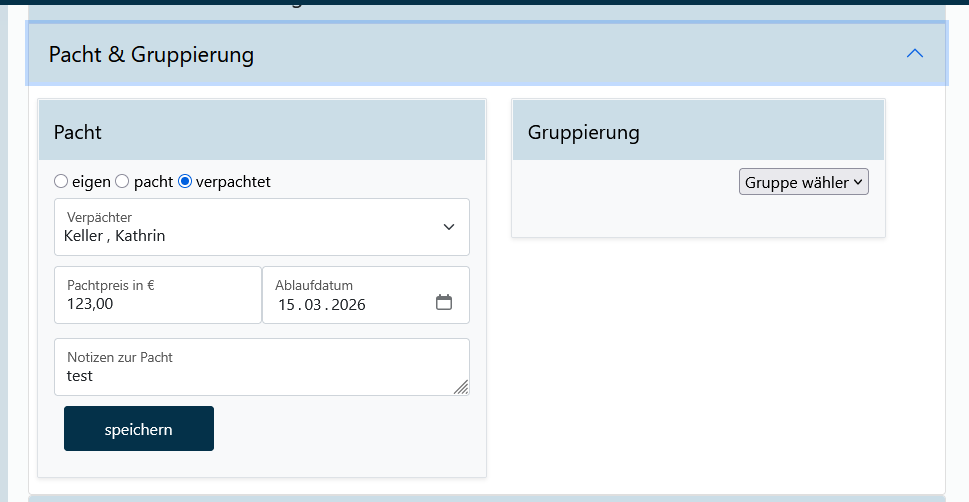Open the Verpächter dropdown showing Keller, Kathrin
Screen dimensions: 969x502
click(x=250, y=227)
